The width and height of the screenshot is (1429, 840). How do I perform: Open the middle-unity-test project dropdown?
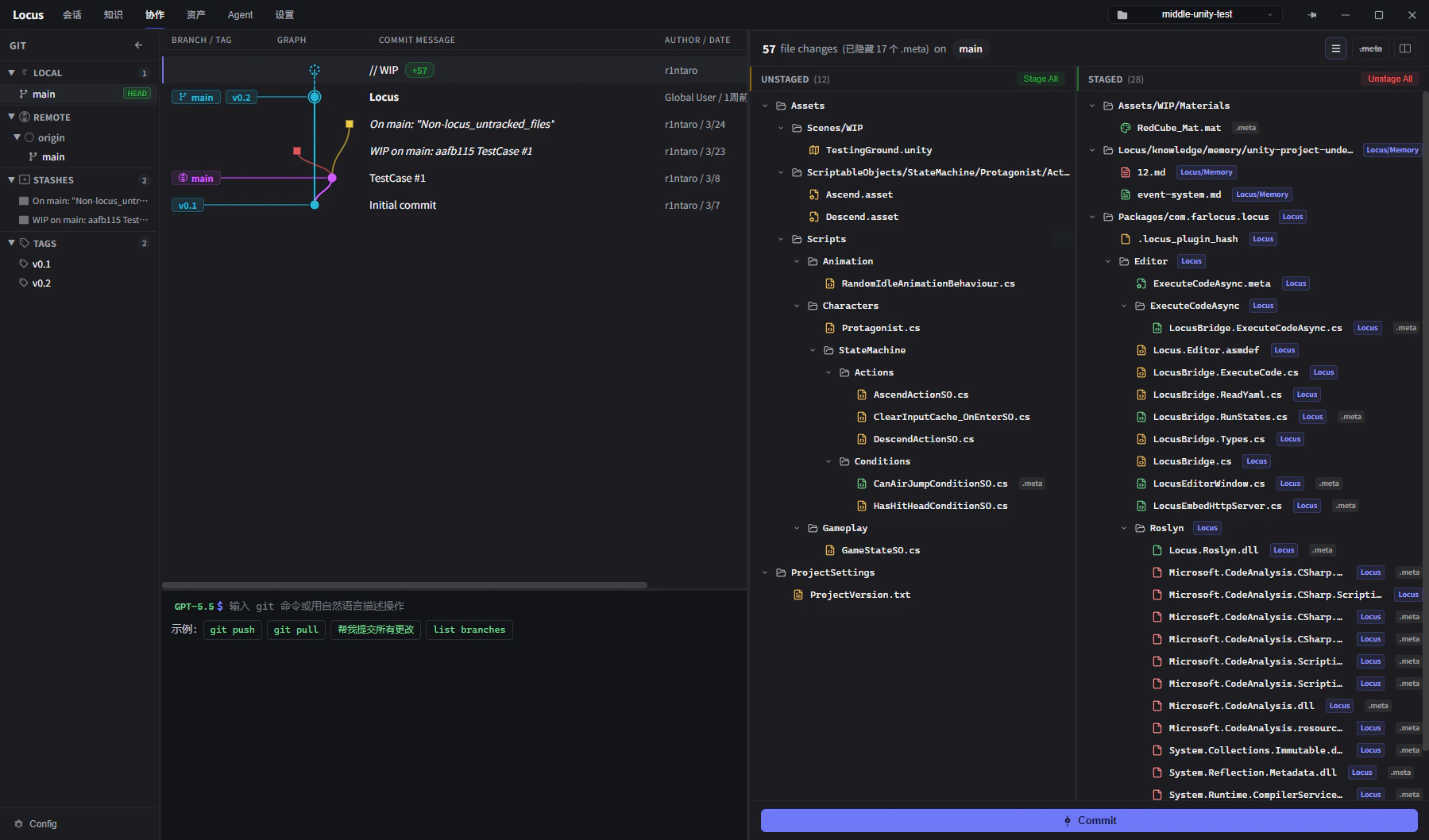click(1195, 15)
